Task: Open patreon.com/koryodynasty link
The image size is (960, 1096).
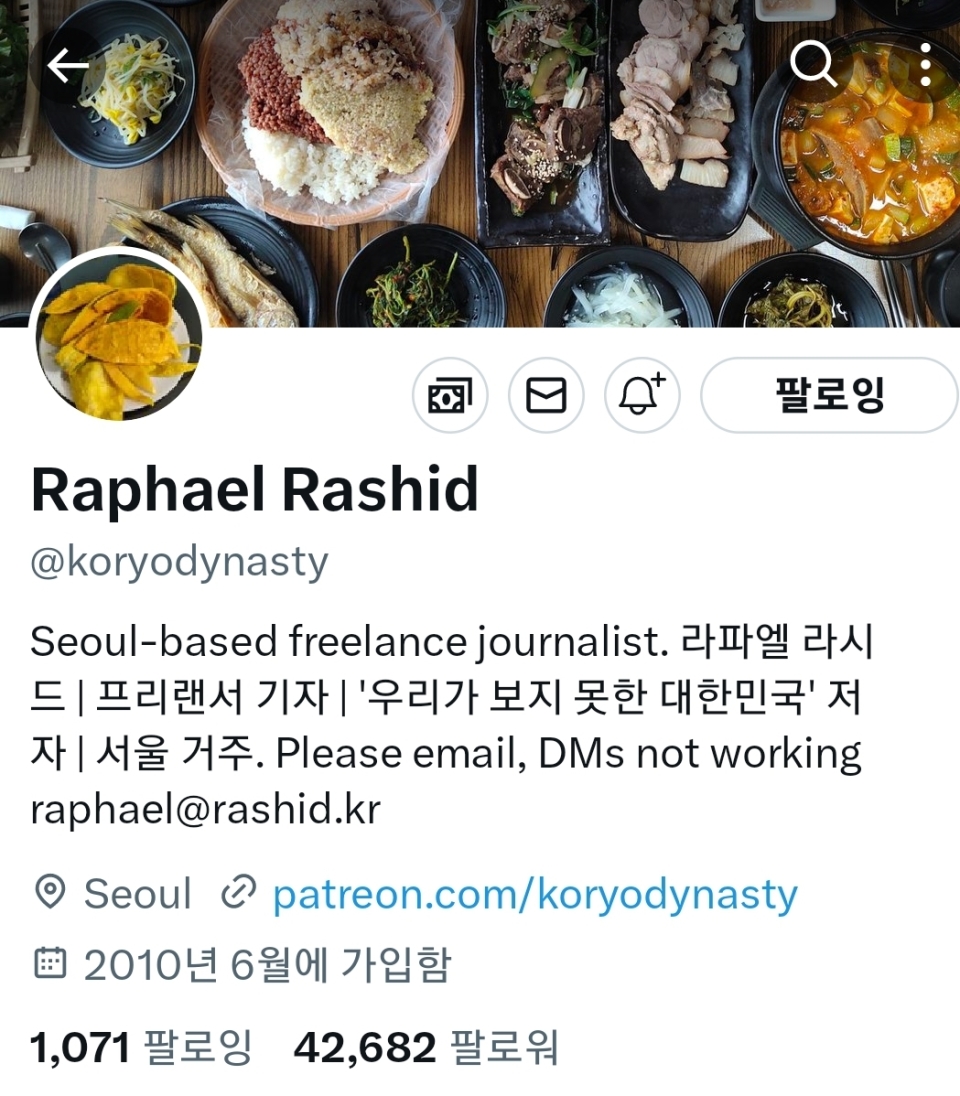Action: [535, 894]
